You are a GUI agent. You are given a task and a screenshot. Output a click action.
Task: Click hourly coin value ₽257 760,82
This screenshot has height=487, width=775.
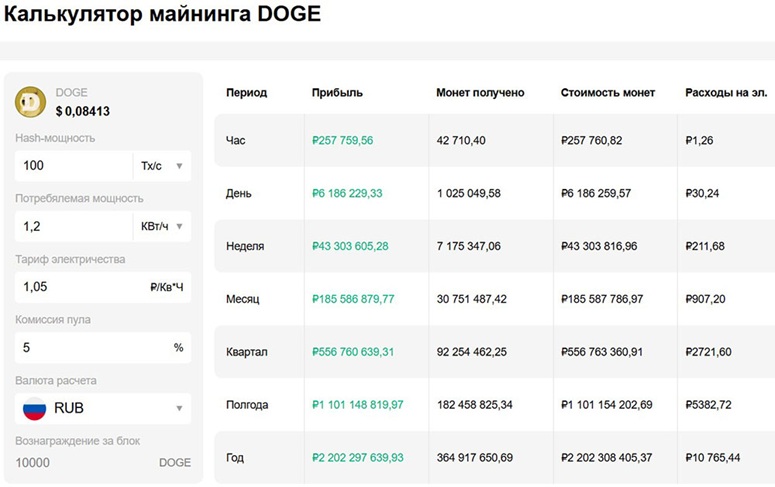pyautogui.click(x=592, y=140)
